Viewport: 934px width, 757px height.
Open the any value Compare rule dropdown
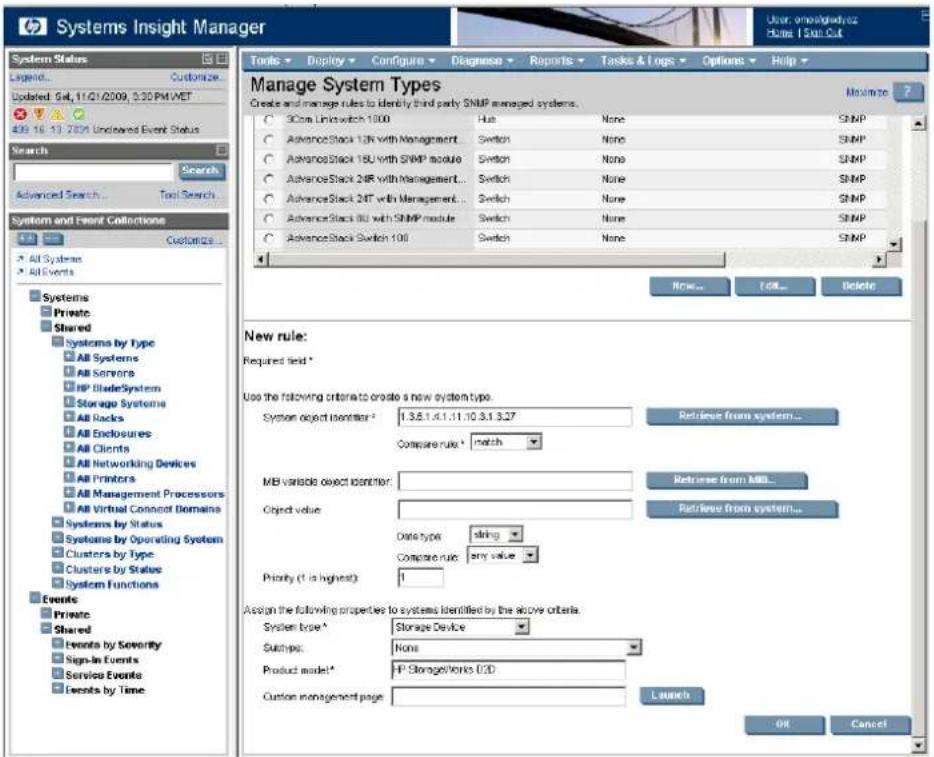530,555
